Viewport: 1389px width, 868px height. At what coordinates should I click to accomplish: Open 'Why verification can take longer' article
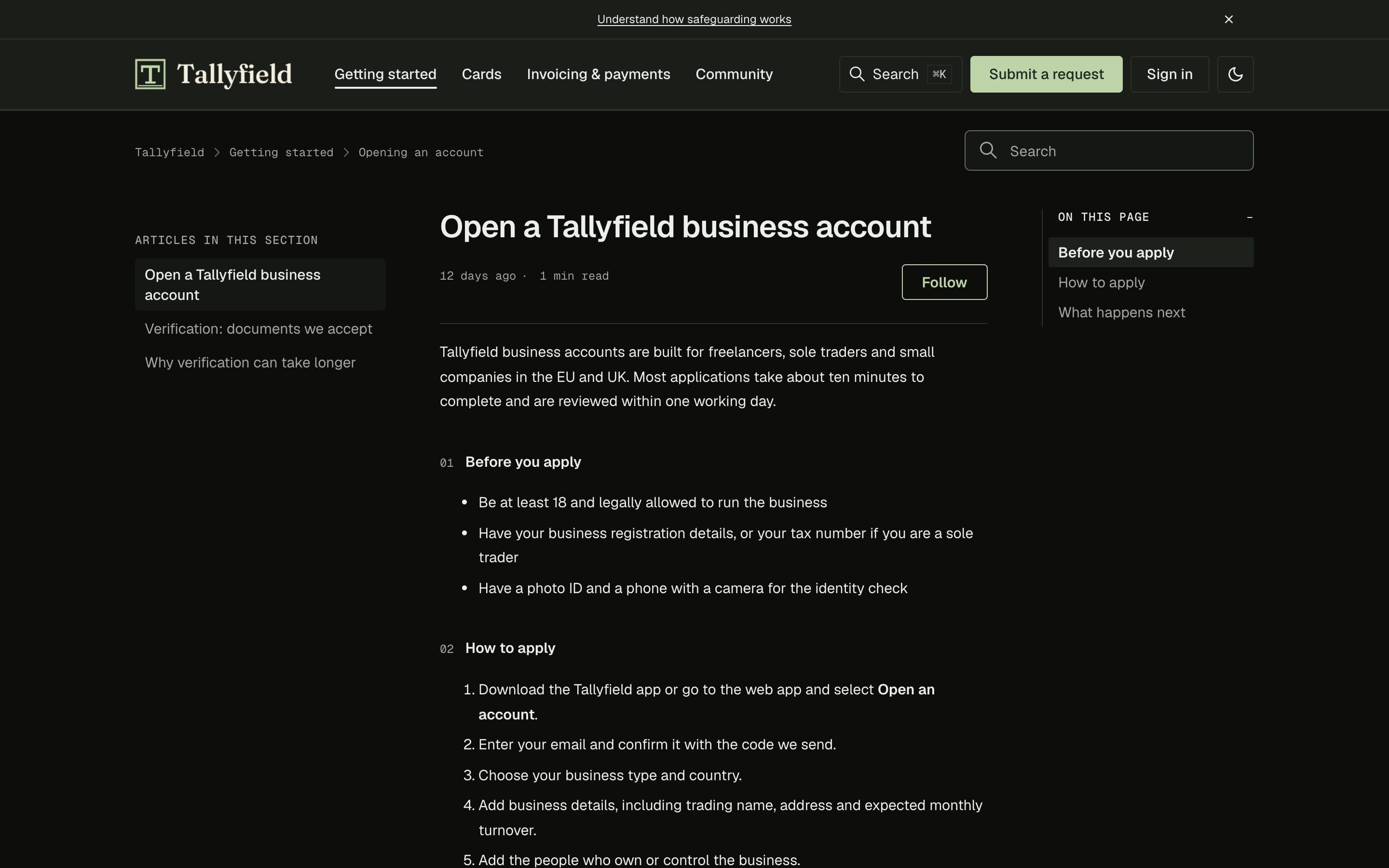pyautogui.click(x=250, y=363)
